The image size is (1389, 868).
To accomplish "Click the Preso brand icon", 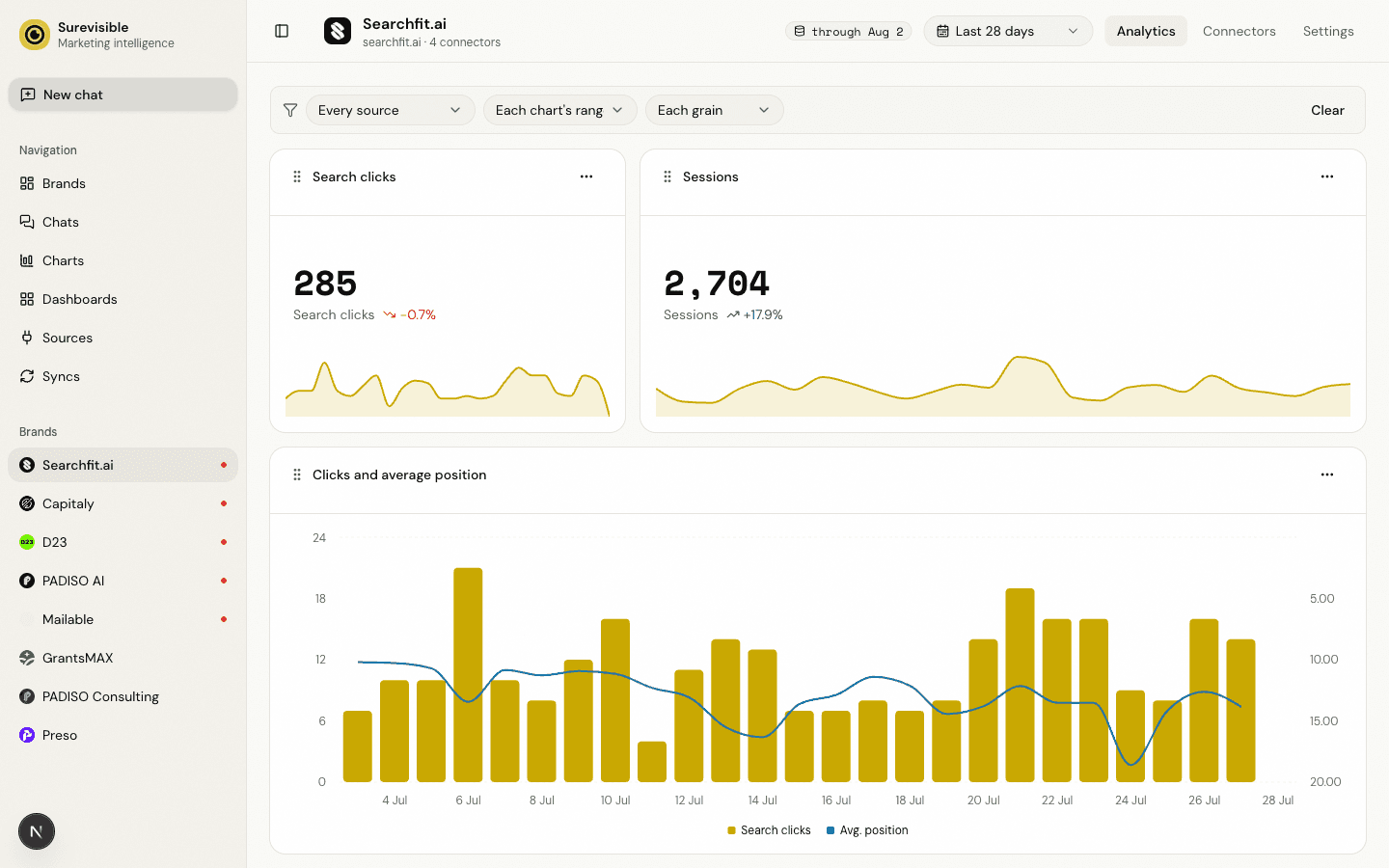I will pos(27,735).
